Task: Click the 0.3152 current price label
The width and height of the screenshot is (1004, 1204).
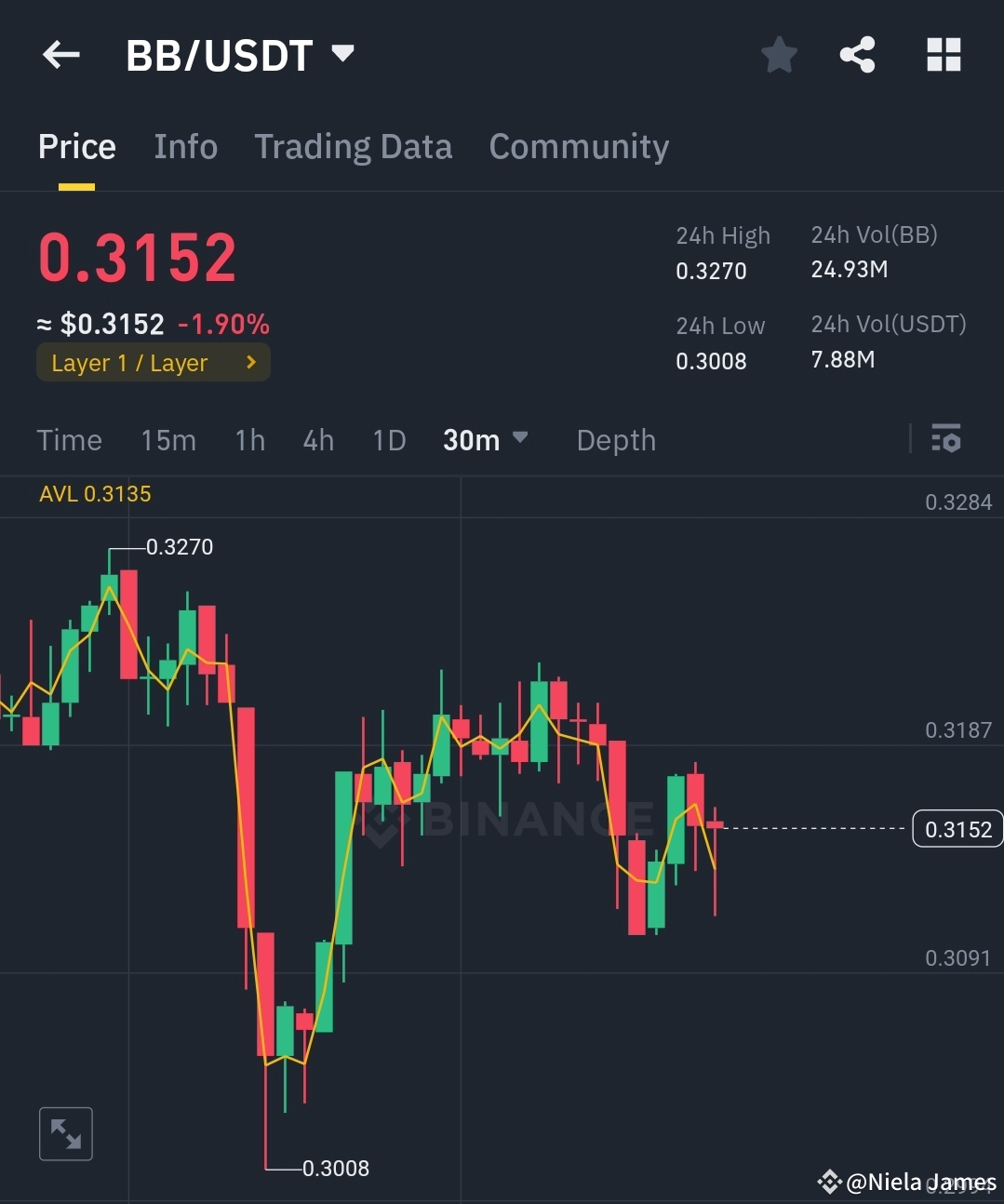Action: point(957,828)
